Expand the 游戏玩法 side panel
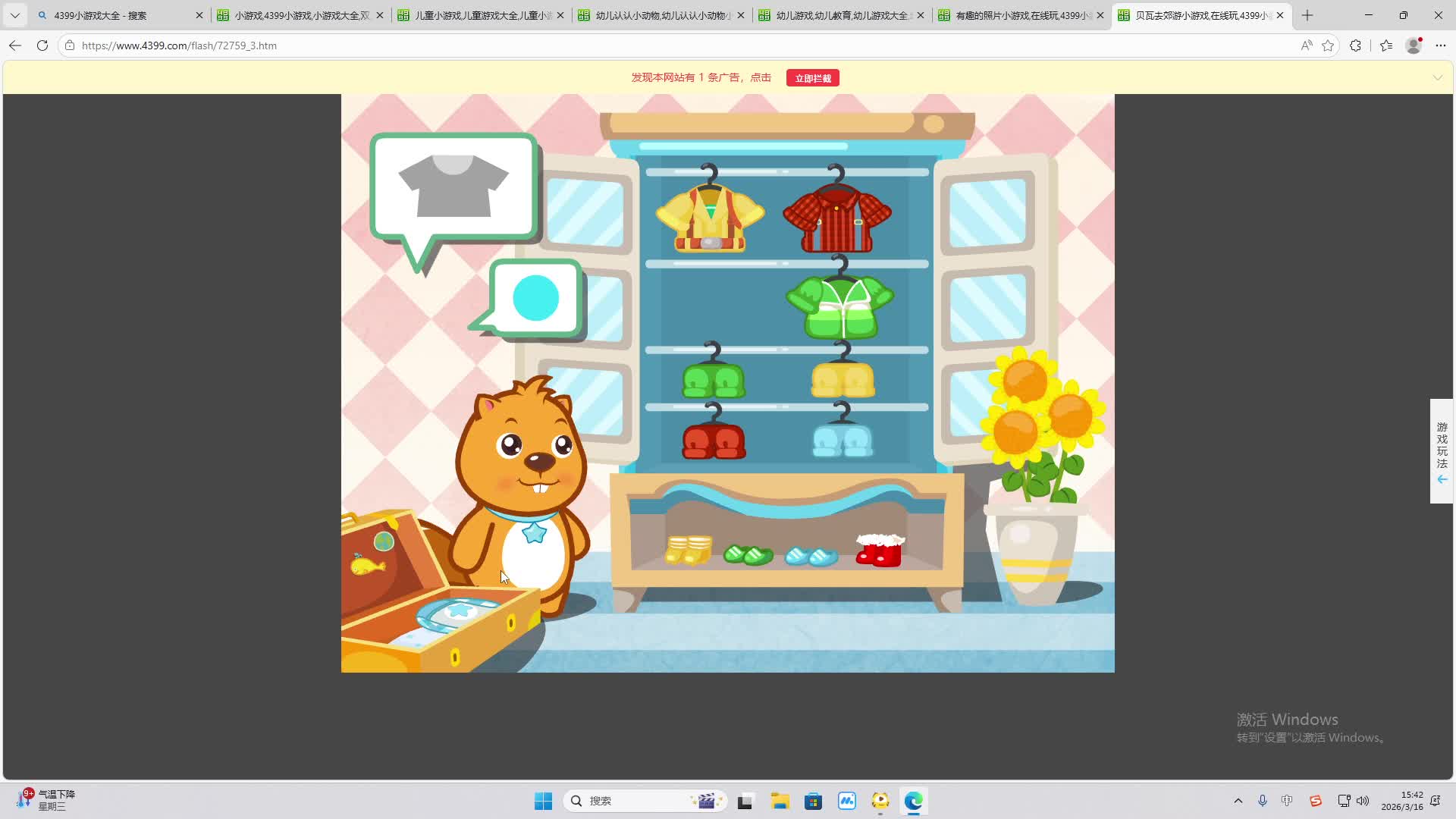Viewport: 1456px width, 819px height. pos(1442,451)
